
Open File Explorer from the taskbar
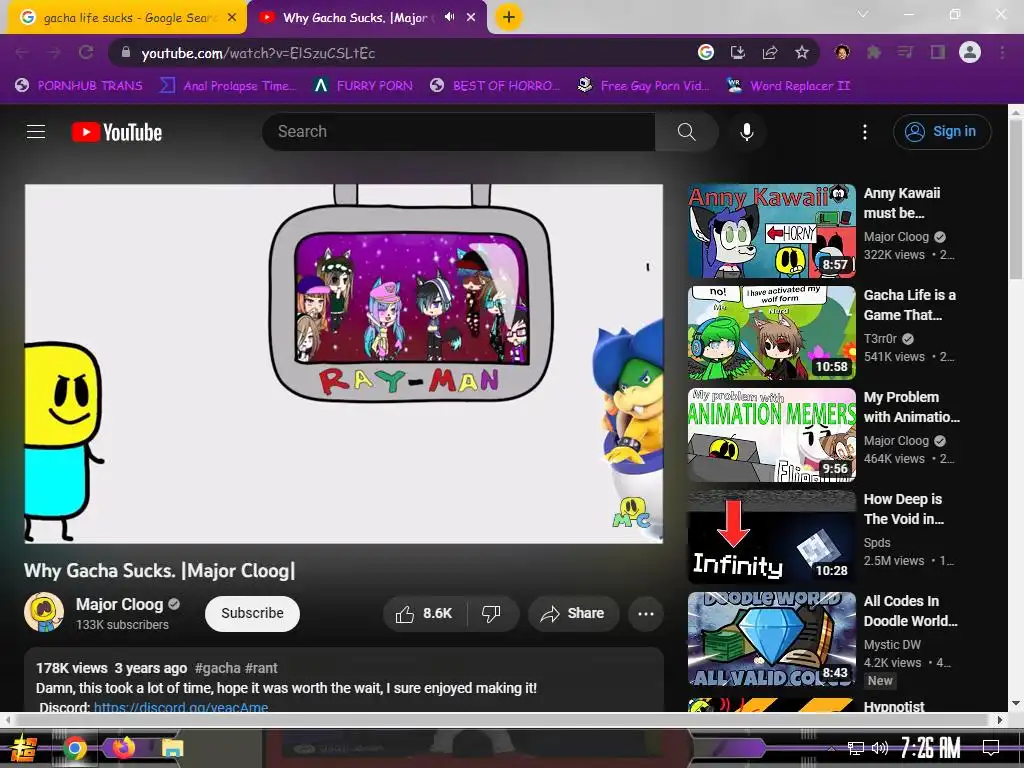[x=172, y=748]
